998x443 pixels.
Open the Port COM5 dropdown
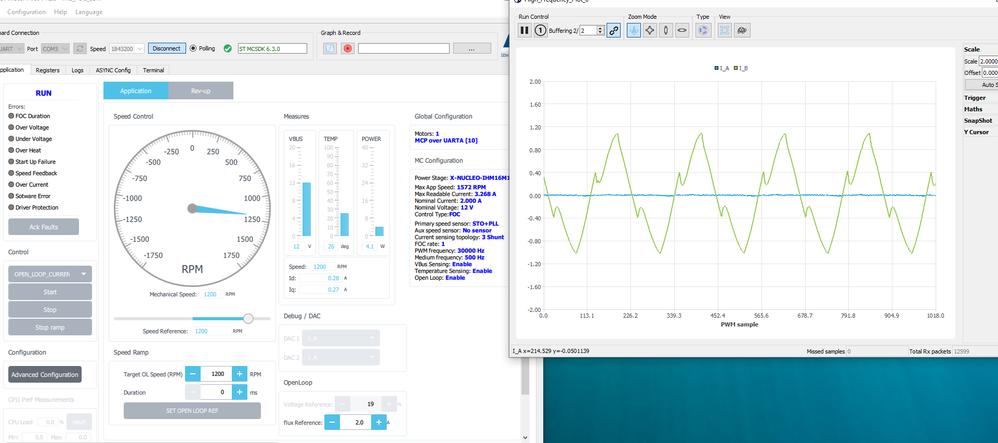coord(56,48)
